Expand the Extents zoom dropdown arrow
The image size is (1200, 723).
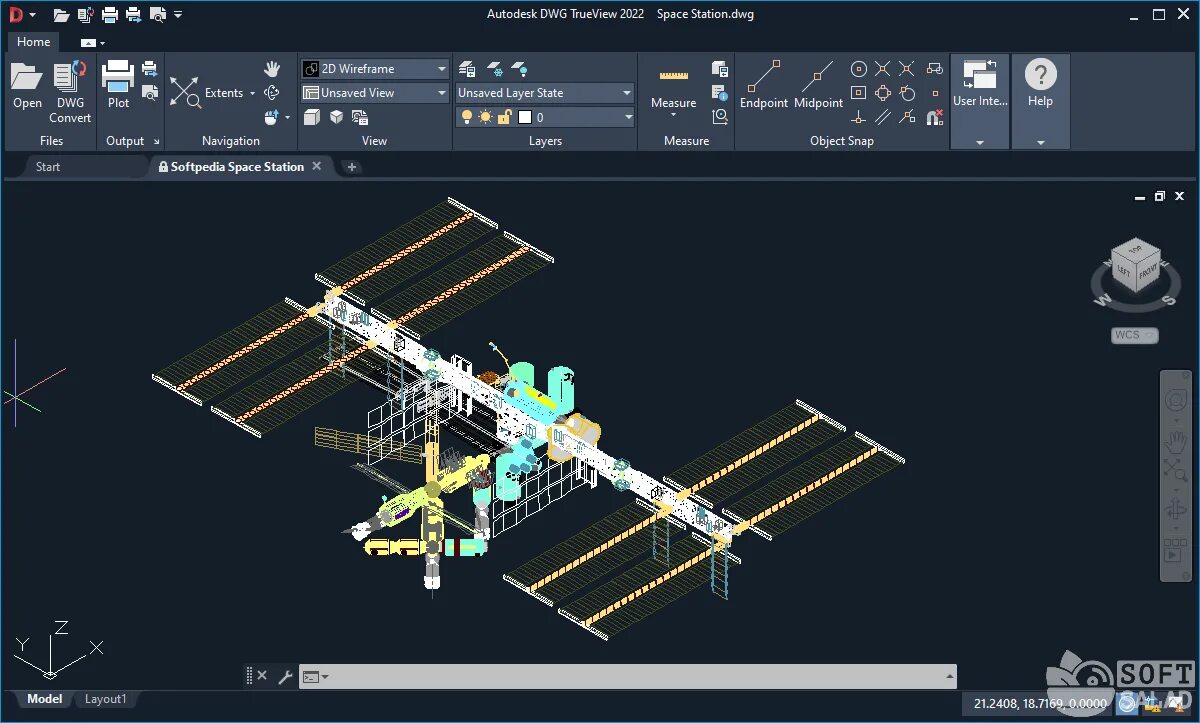(252, 93)
